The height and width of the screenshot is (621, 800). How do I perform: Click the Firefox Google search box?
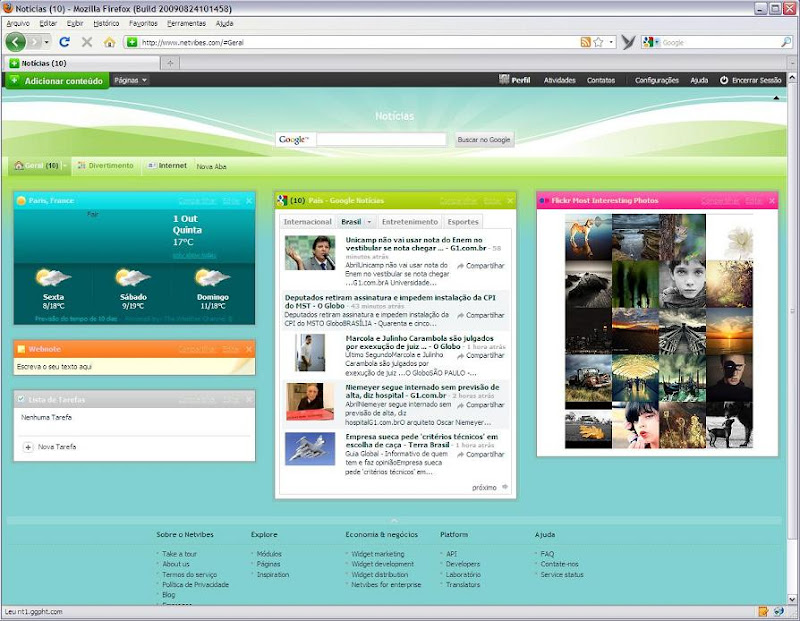click(721, 42)
